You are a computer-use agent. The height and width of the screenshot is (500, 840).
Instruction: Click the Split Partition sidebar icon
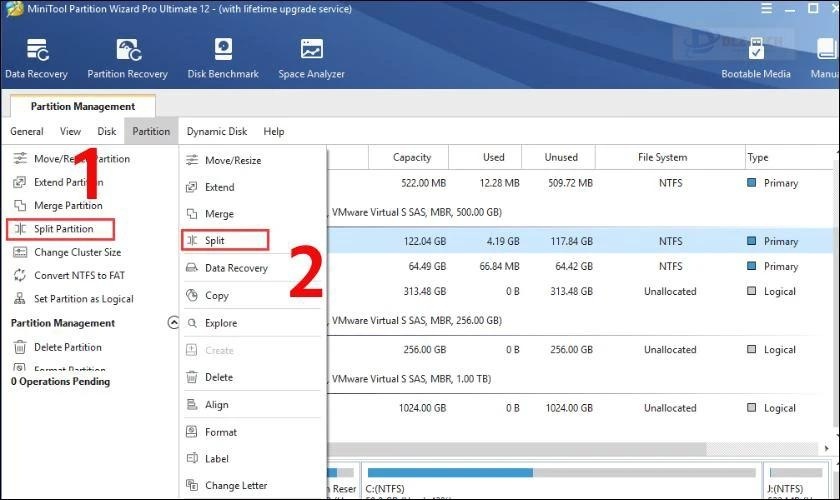point(20,229)
